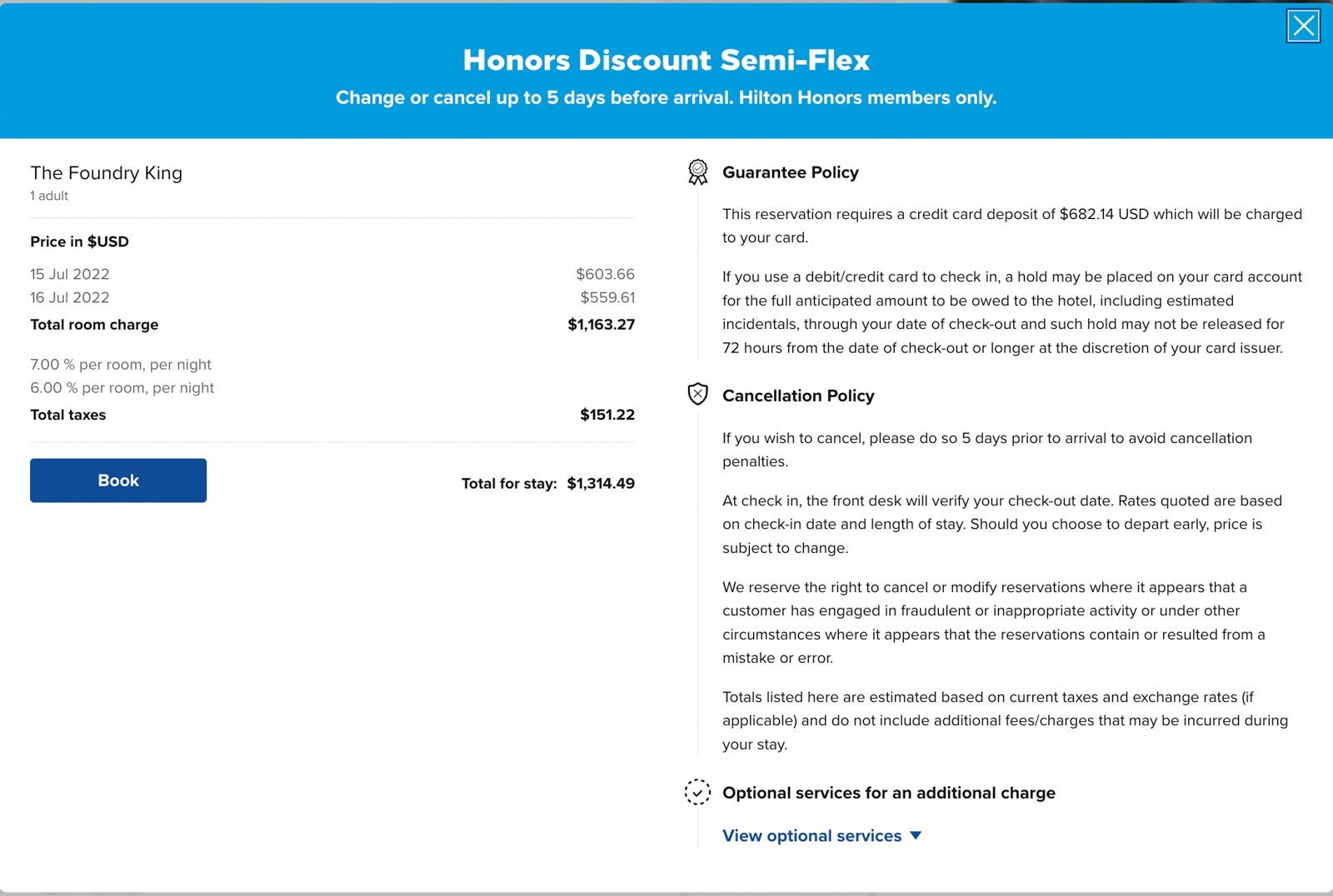
Task: Click the 16 Jul 2022 rate of $559.61
Action: [607, 297]
